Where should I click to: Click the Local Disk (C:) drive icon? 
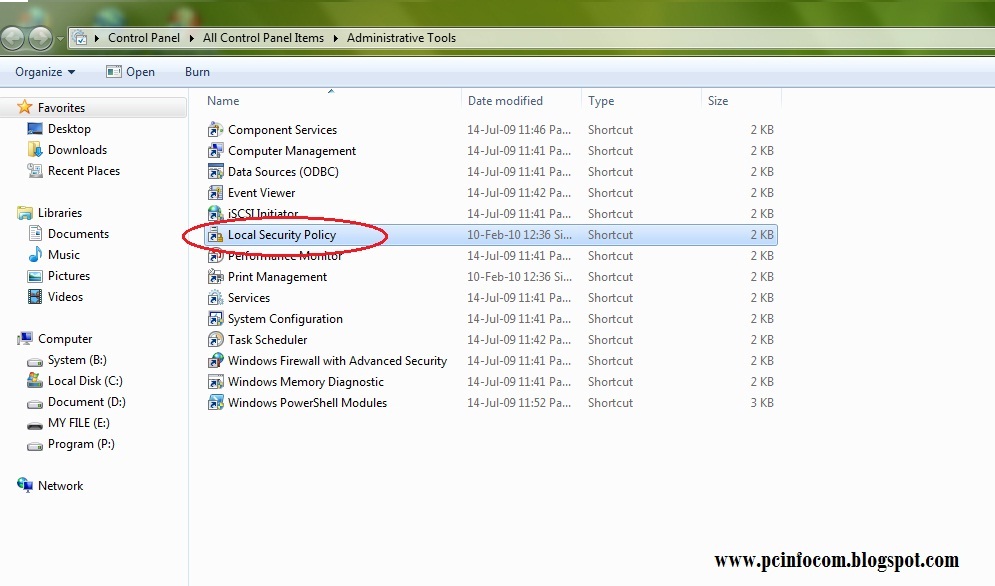pos(35,380)
